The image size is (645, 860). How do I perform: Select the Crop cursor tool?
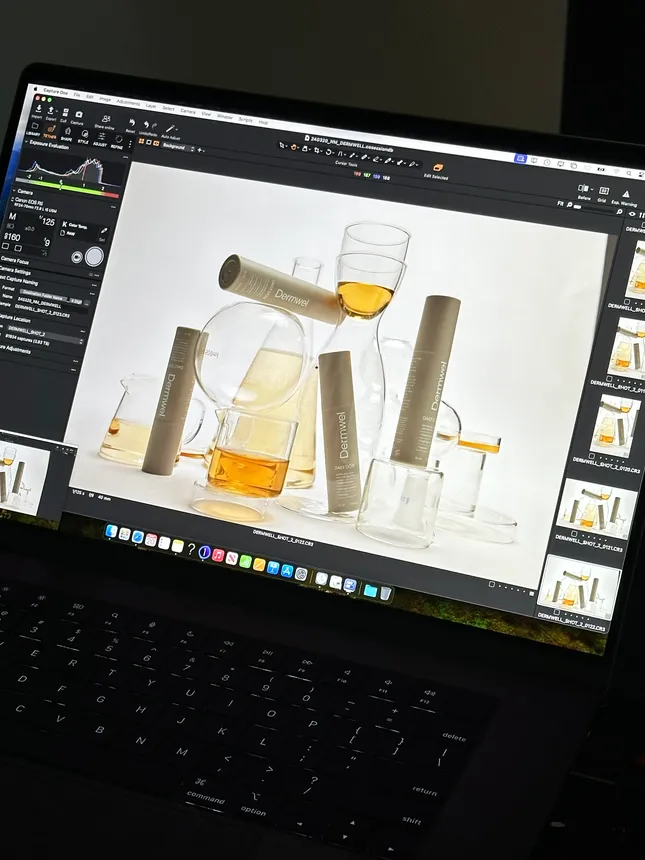coord(316,150)
